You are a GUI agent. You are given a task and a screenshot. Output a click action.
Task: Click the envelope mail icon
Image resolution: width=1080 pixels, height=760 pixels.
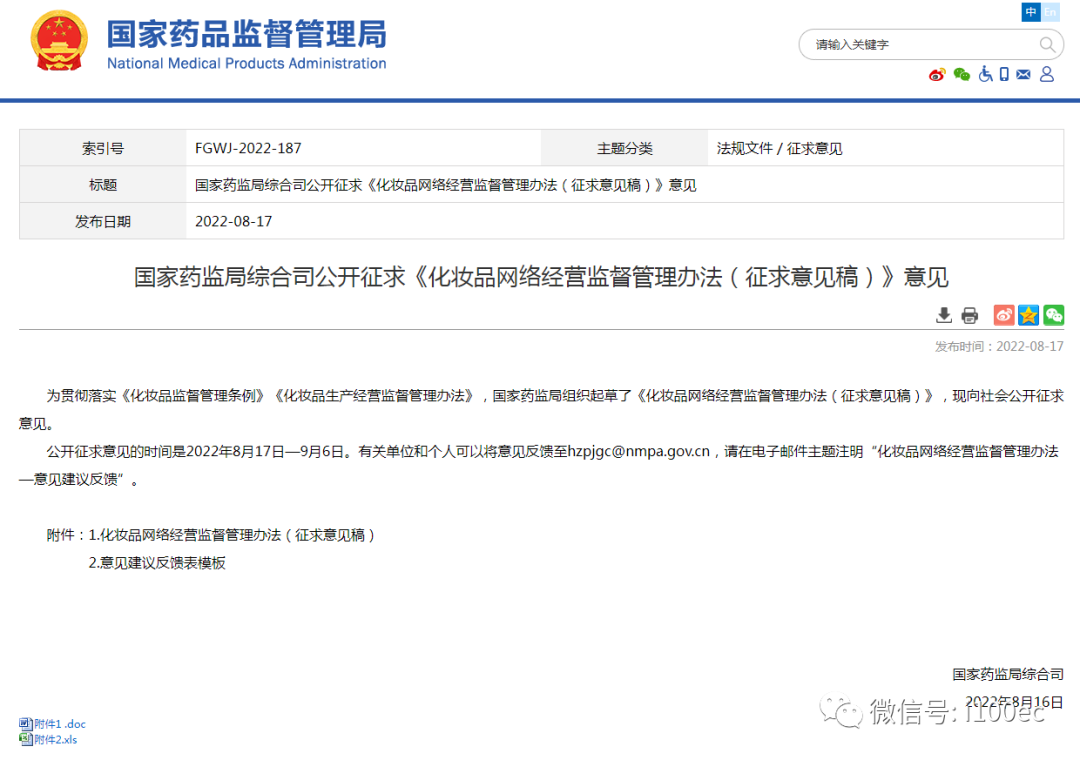click(1023, 74)
